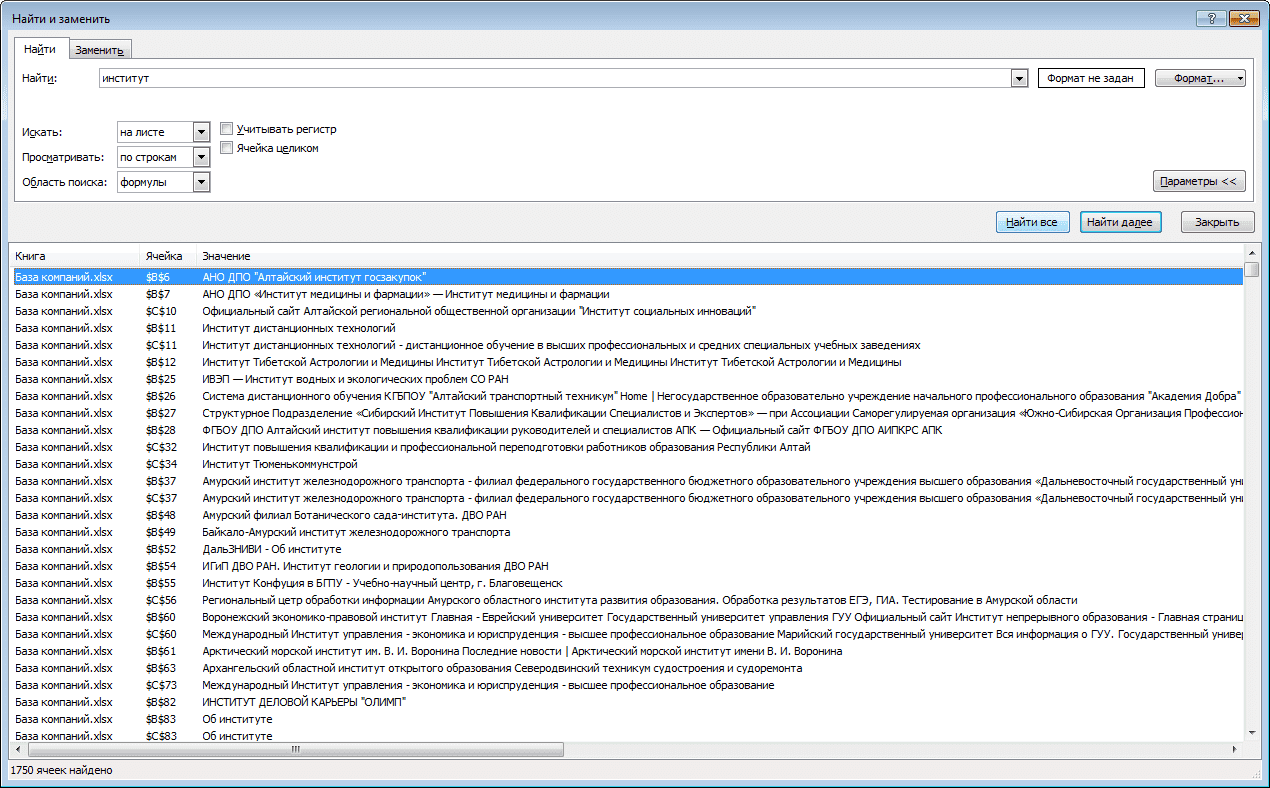
Task: Click the "Найти все" button
Action: 1033,222
